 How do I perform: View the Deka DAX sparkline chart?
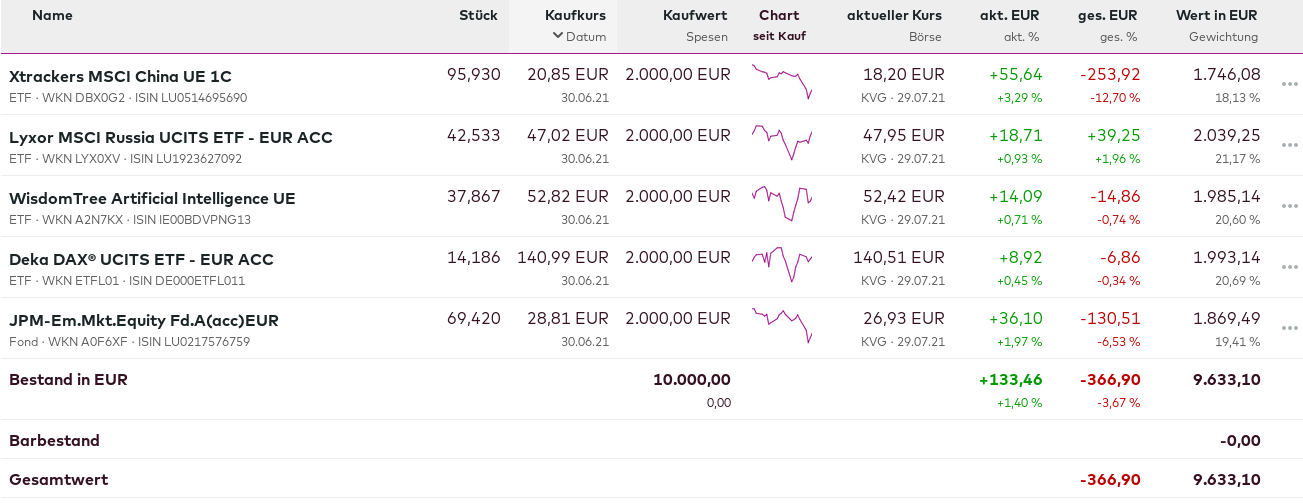point(782,265)
